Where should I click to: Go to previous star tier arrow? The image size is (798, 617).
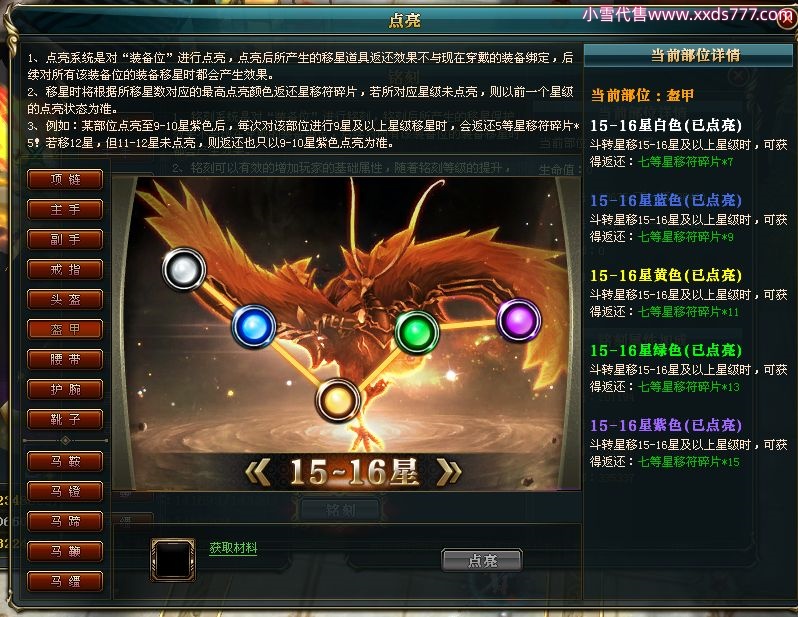pos(258,471)
